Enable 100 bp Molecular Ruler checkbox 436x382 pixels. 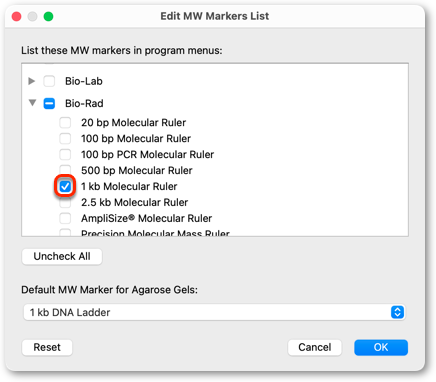(x=65, y=138)
